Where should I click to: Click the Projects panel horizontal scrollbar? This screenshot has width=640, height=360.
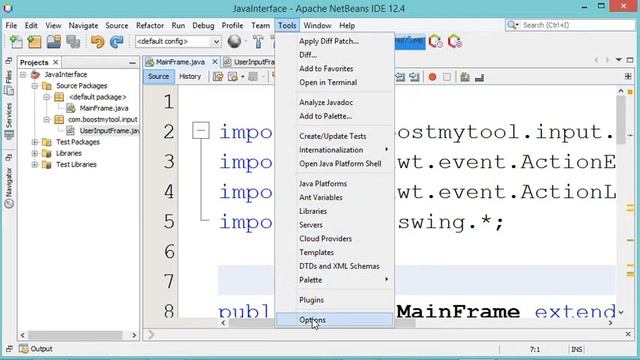(x=75, y=335)
